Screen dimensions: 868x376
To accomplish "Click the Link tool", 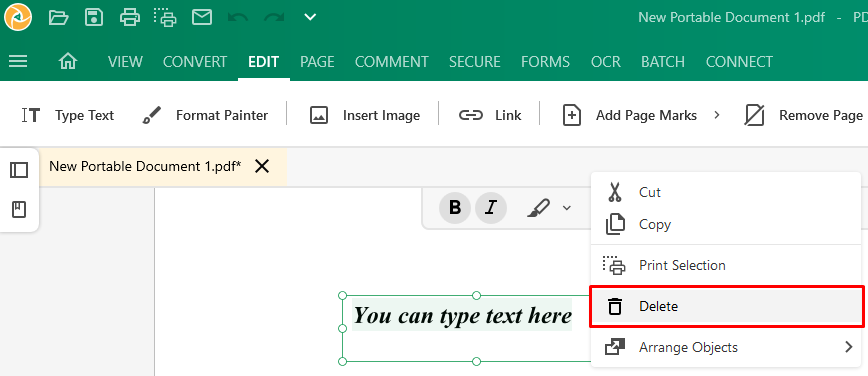I will (490, 115).
